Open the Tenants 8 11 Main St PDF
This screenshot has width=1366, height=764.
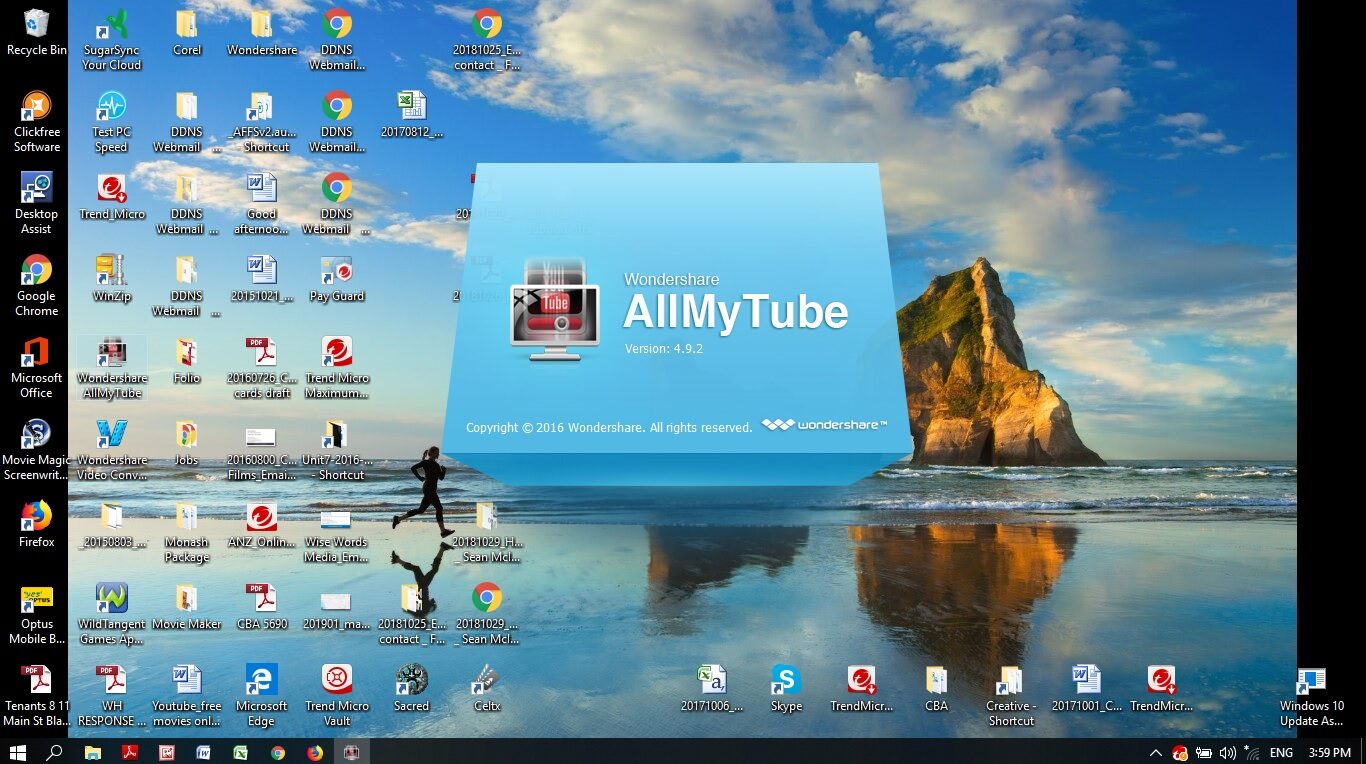(37, 696)
